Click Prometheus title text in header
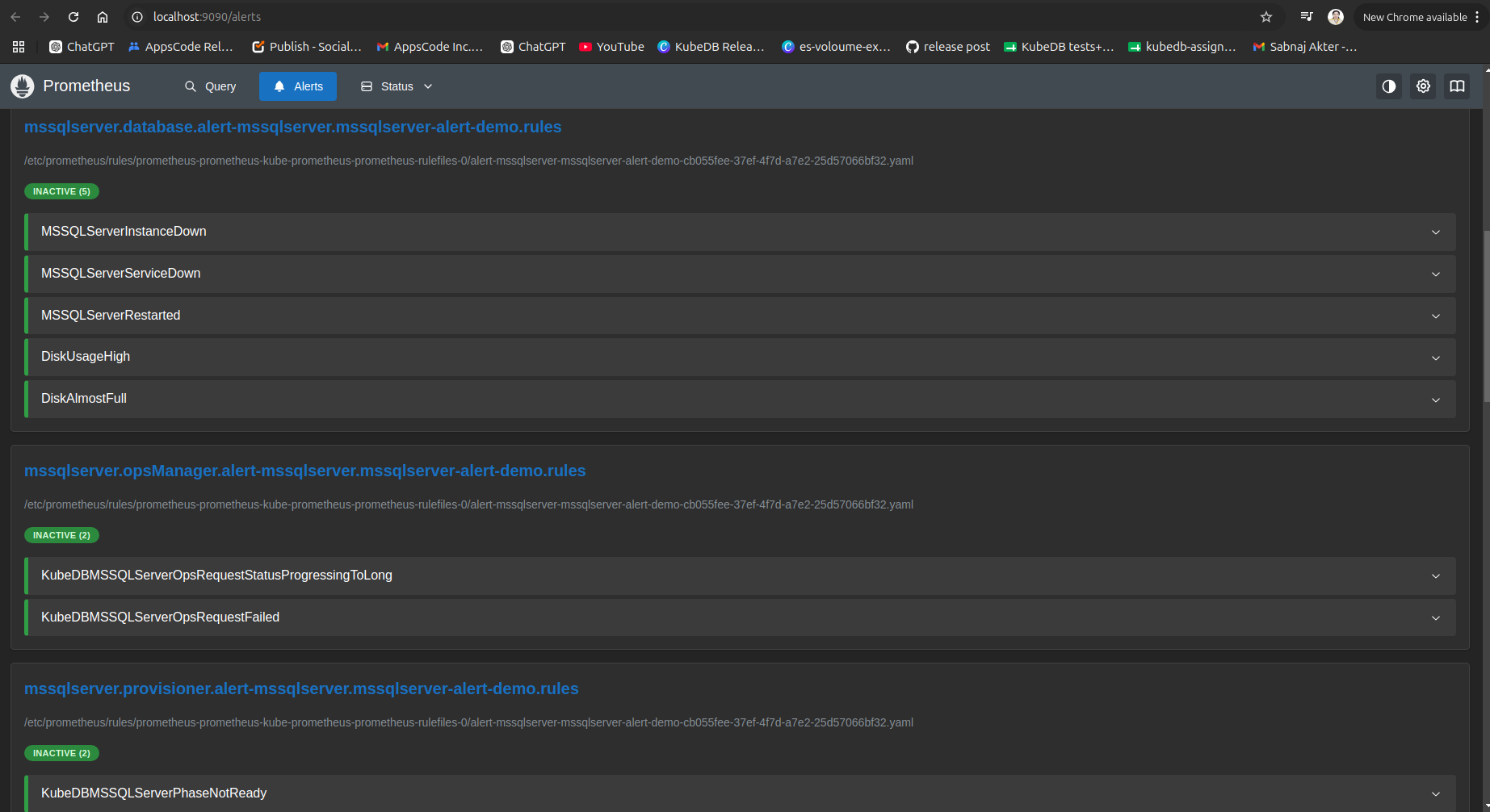 pyautogui.click(x=86, y=86)
